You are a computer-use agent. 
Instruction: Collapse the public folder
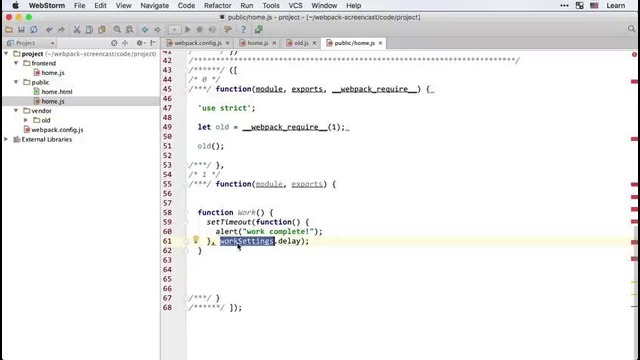pyautogui.click(x=16, y=82)
